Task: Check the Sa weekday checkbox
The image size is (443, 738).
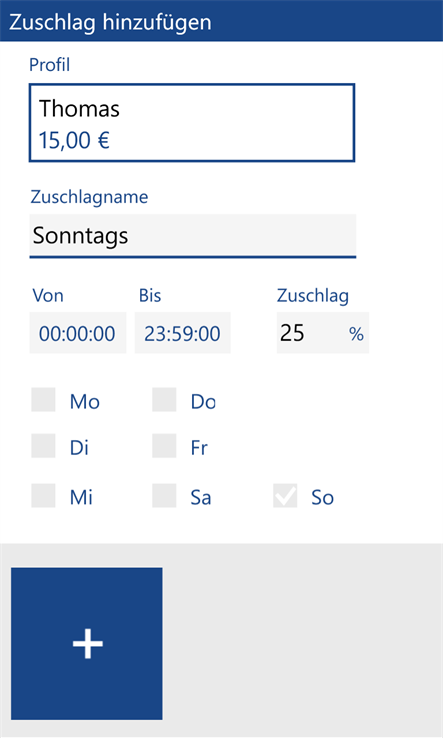Action: click(x=164, y=495)
